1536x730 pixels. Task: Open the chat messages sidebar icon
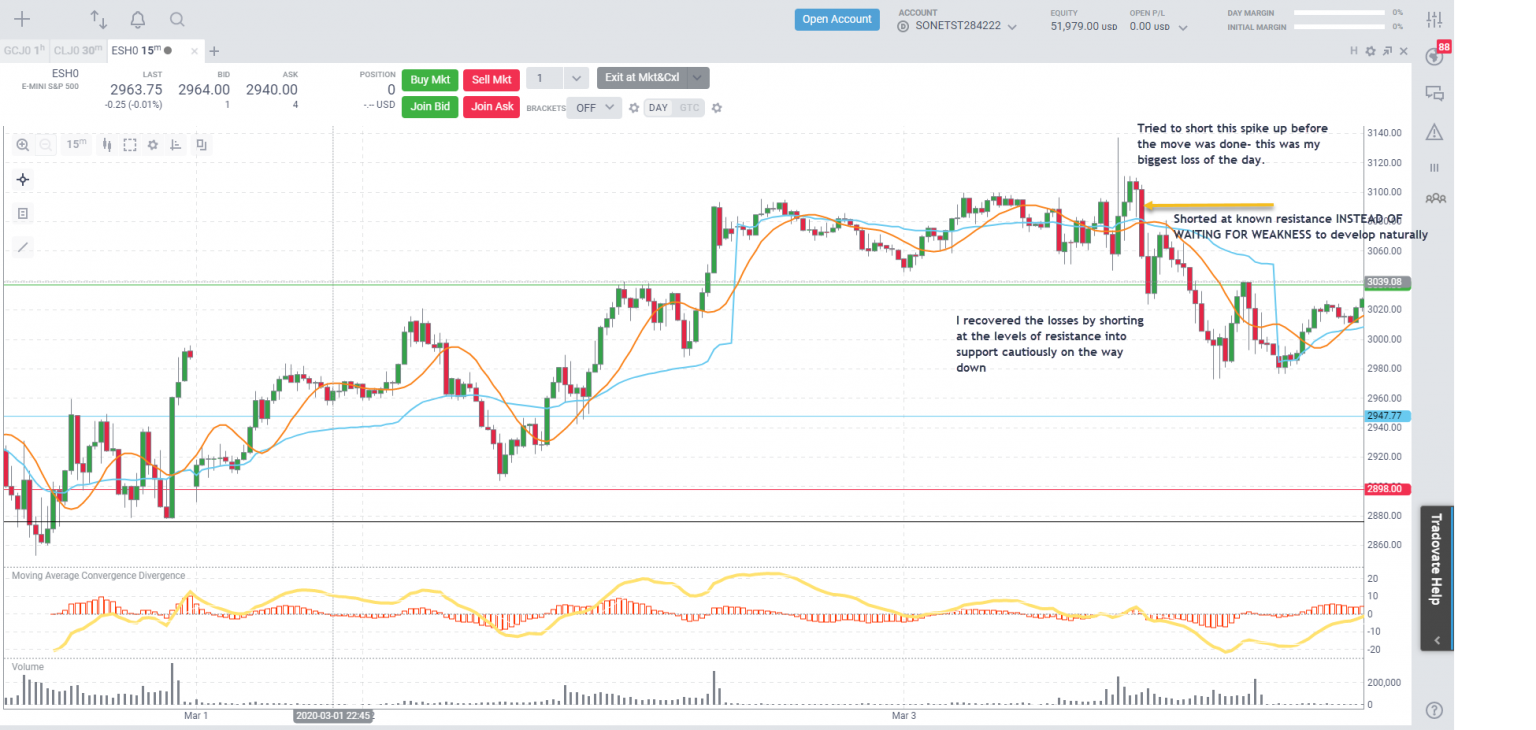point(1434,94)
